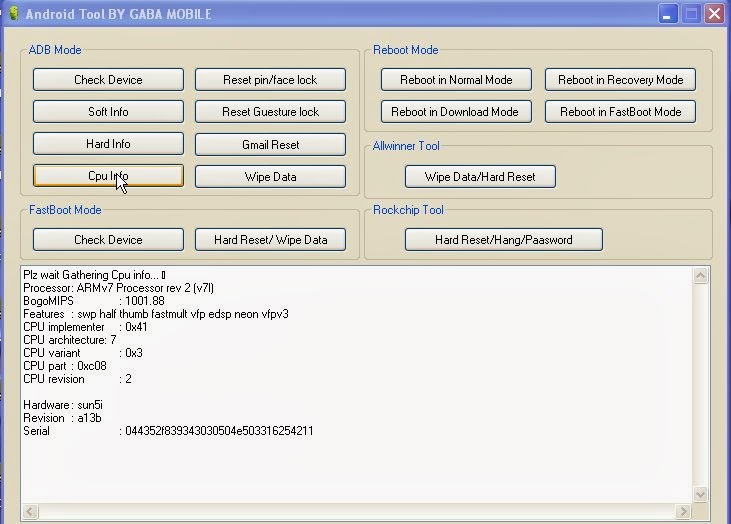The width and height of the screenshot is (731, 524).
Task: Click 'Plz wait Gathering Cpu info' line
Action: click(x=94, y=275)
